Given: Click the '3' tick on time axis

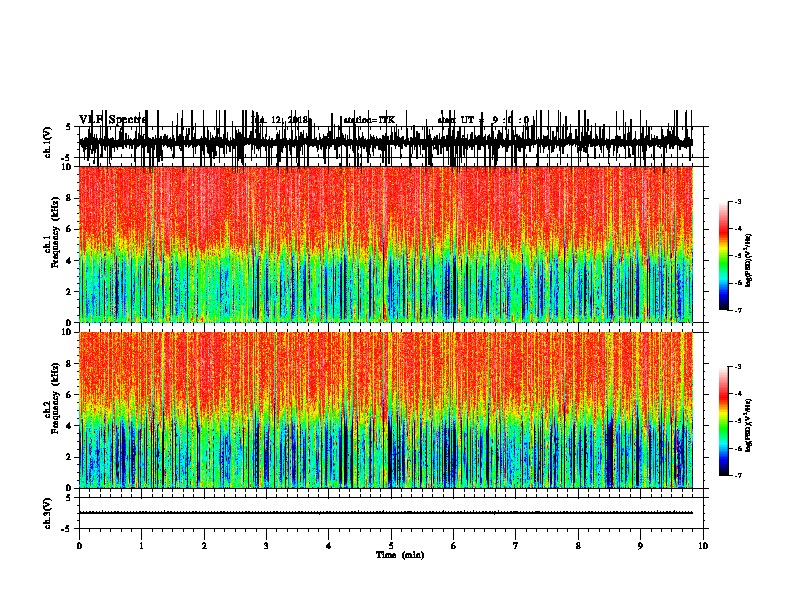Looking at the screenshot, I should (x=266, y=546).
